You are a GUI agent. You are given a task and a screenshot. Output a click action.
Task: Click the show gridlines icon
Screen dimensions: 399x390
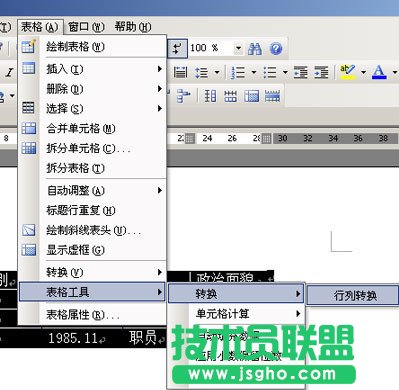pyautogui.click(x=28, y=250)
